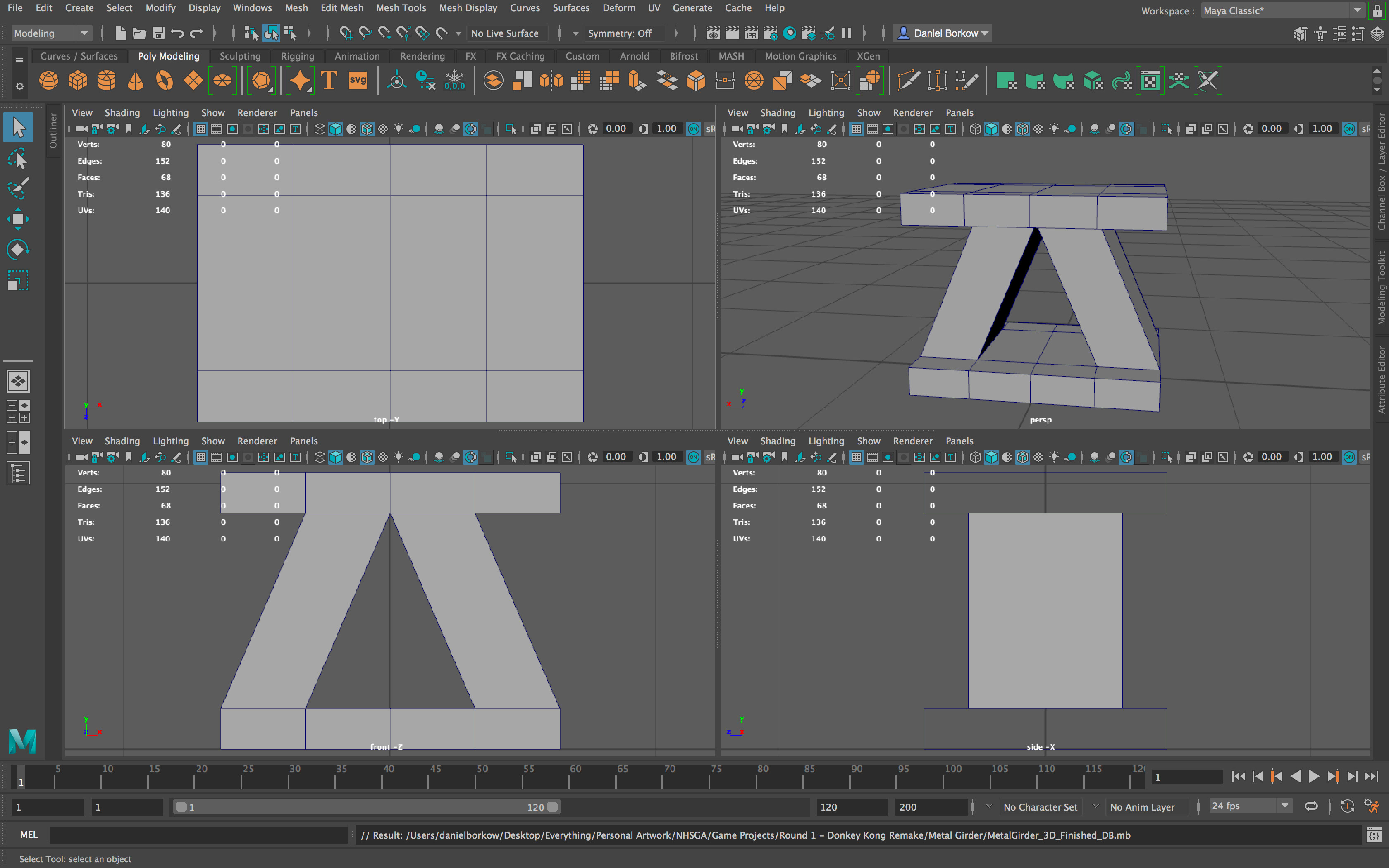
Task: Toggle smooth shade all in top viewport
Action: pos(335,129)
